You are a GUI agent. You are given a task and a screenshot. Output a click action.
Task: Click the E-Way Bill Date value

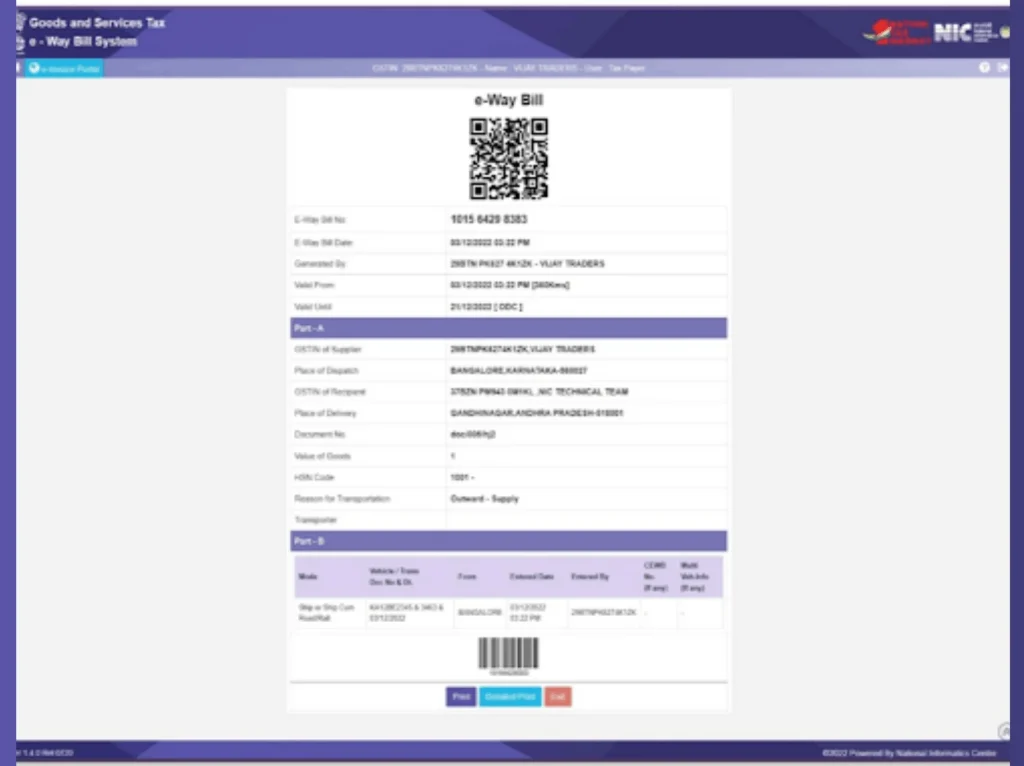point(490,242)
